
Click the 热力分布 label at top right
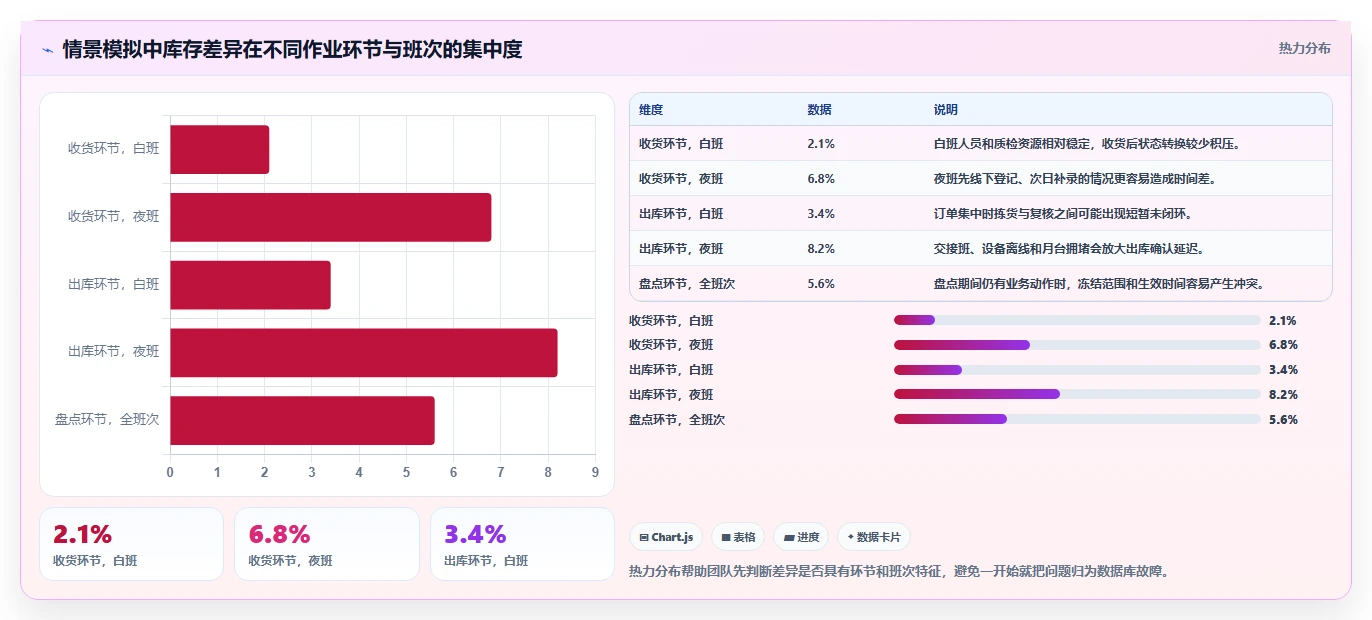(1304, 48)
